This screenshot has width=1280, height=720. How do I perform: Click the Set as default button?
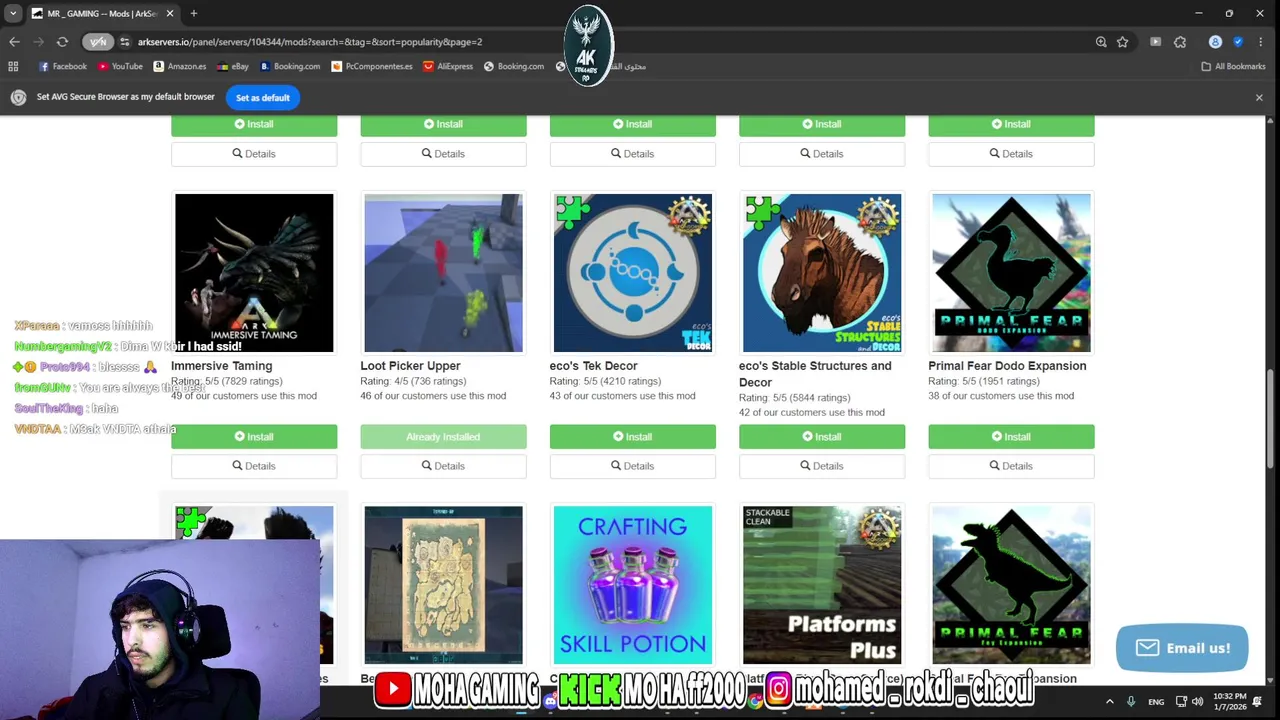click(262, 97)
